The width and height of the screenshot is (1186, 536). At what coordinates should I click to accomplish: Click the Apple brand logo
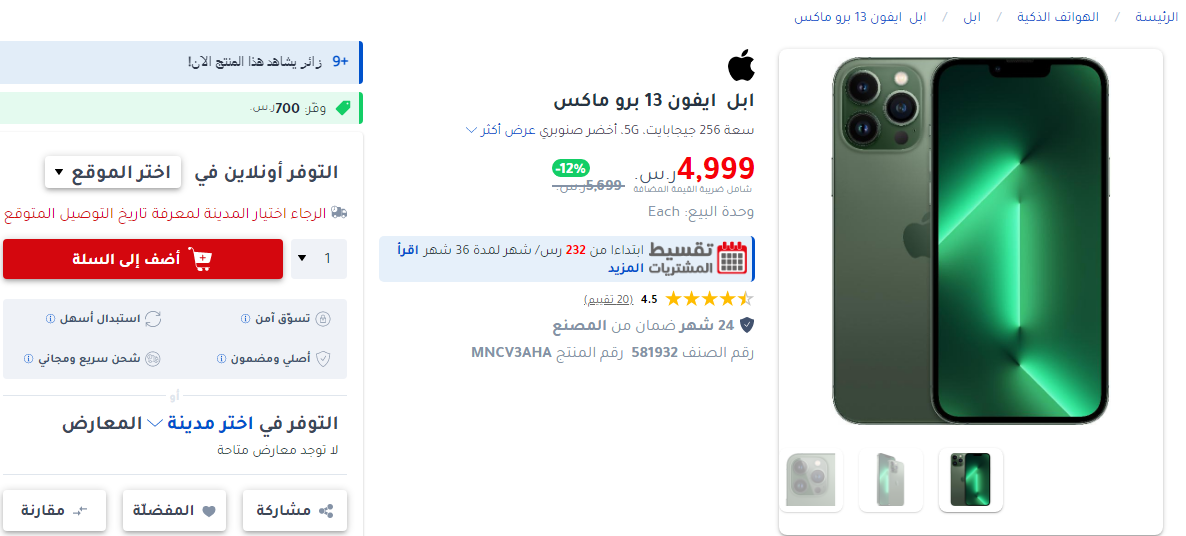click(x=741, y=66)
